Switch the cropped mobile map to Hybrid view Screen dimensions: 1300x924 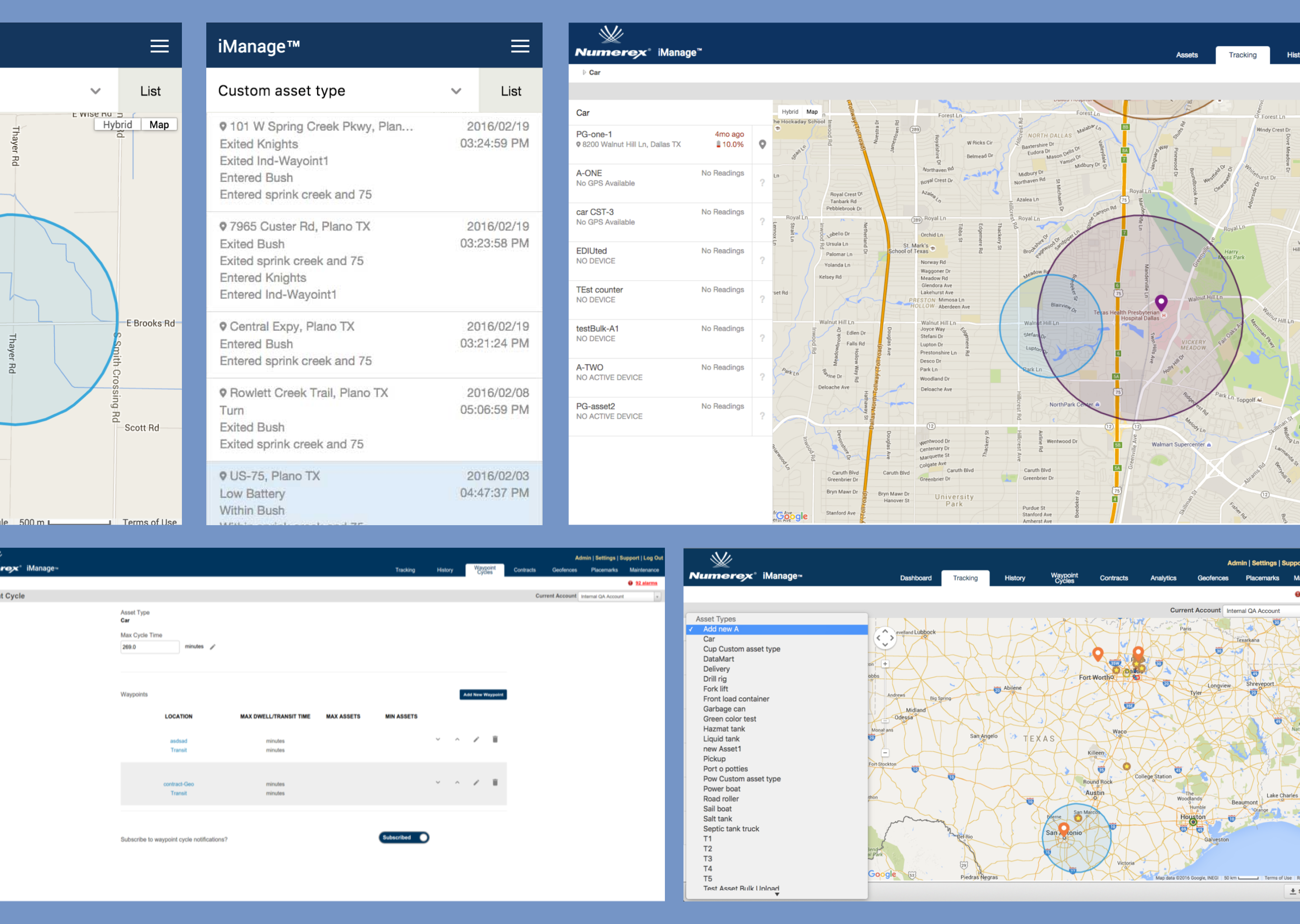pyautogui.click(x=117, y=125)
